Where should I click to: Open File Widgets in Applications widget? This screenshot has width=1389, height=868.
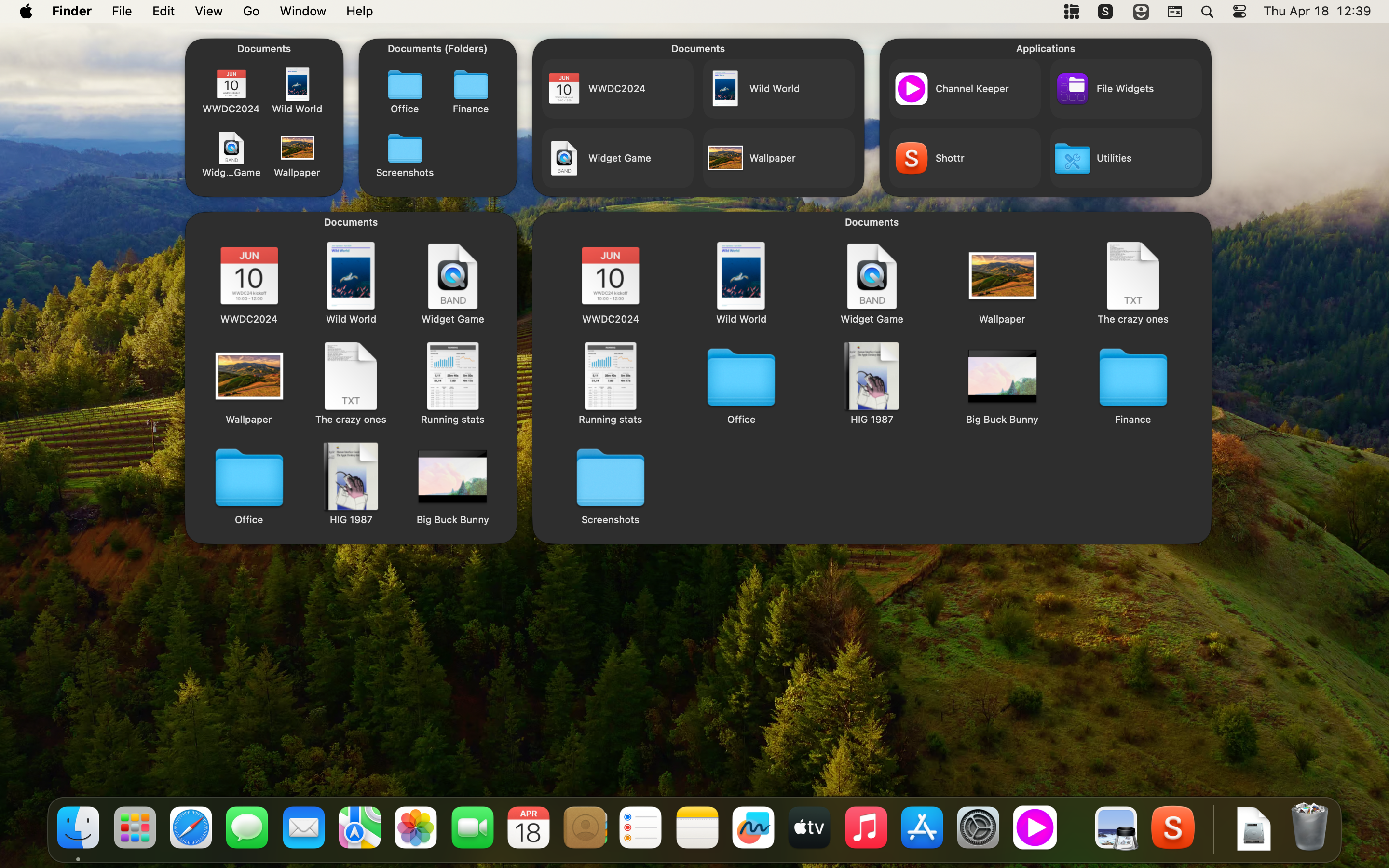[1126, 89]
